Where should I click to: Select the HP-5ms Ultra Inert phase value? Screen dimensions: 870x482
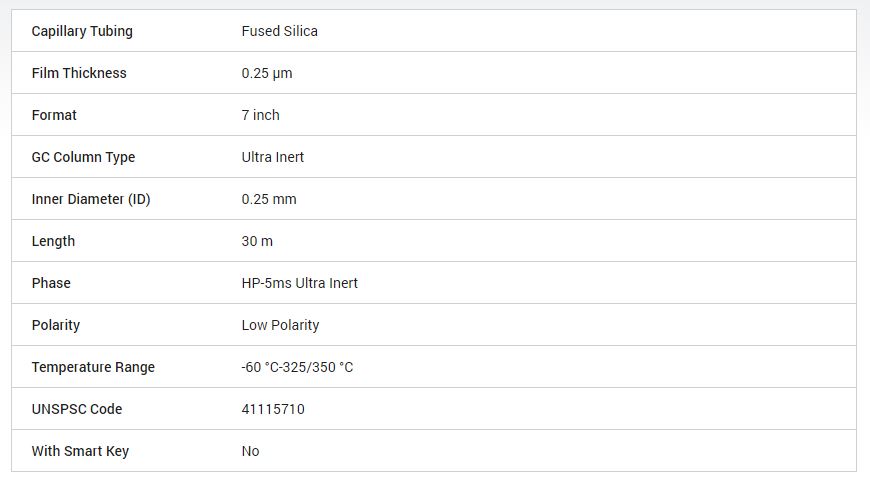click(x=299, y=283)
